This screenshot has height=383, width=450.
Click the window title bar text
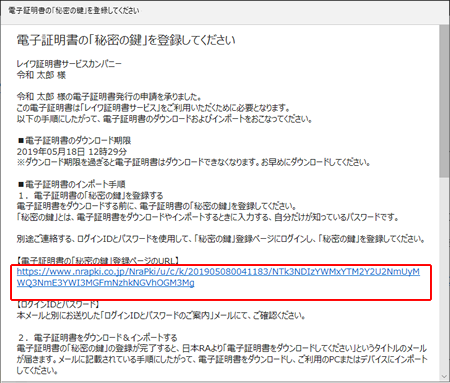pos(74,10)
